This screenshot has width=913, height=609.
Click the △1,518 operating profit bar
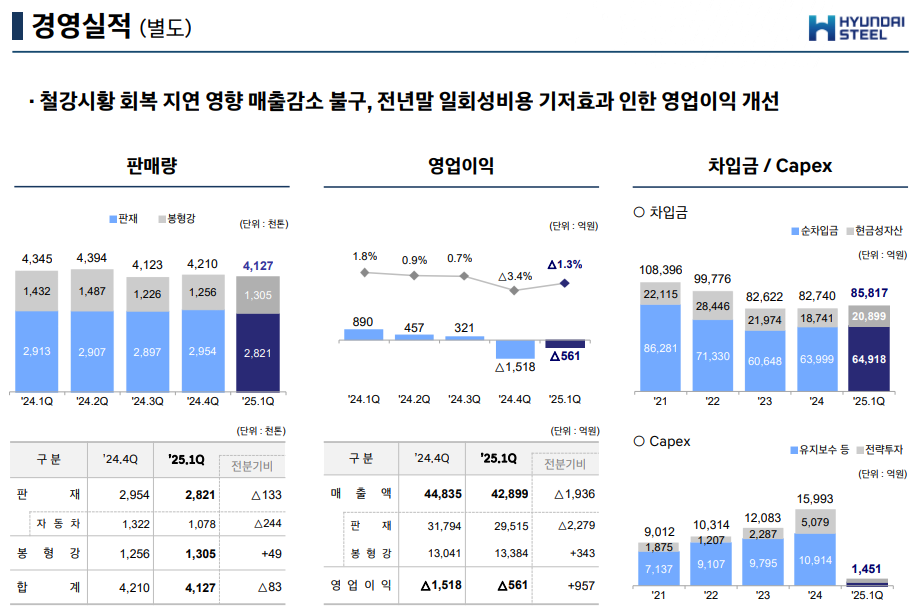pyautogui.click(x=514, y=348)
